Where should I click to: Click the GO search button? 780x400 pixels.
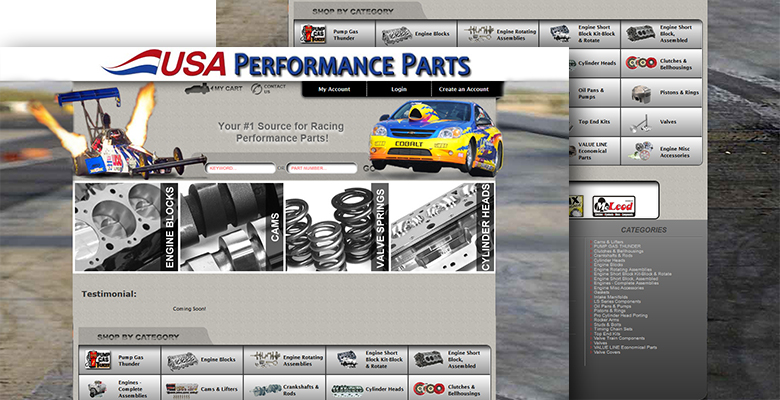click(369, 169)
